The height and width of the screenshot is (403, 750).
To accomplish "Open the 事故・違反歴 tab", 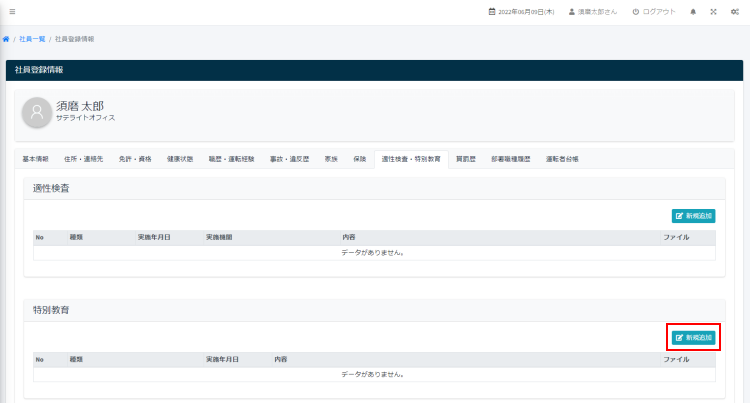I will click(x=290, y=159).
